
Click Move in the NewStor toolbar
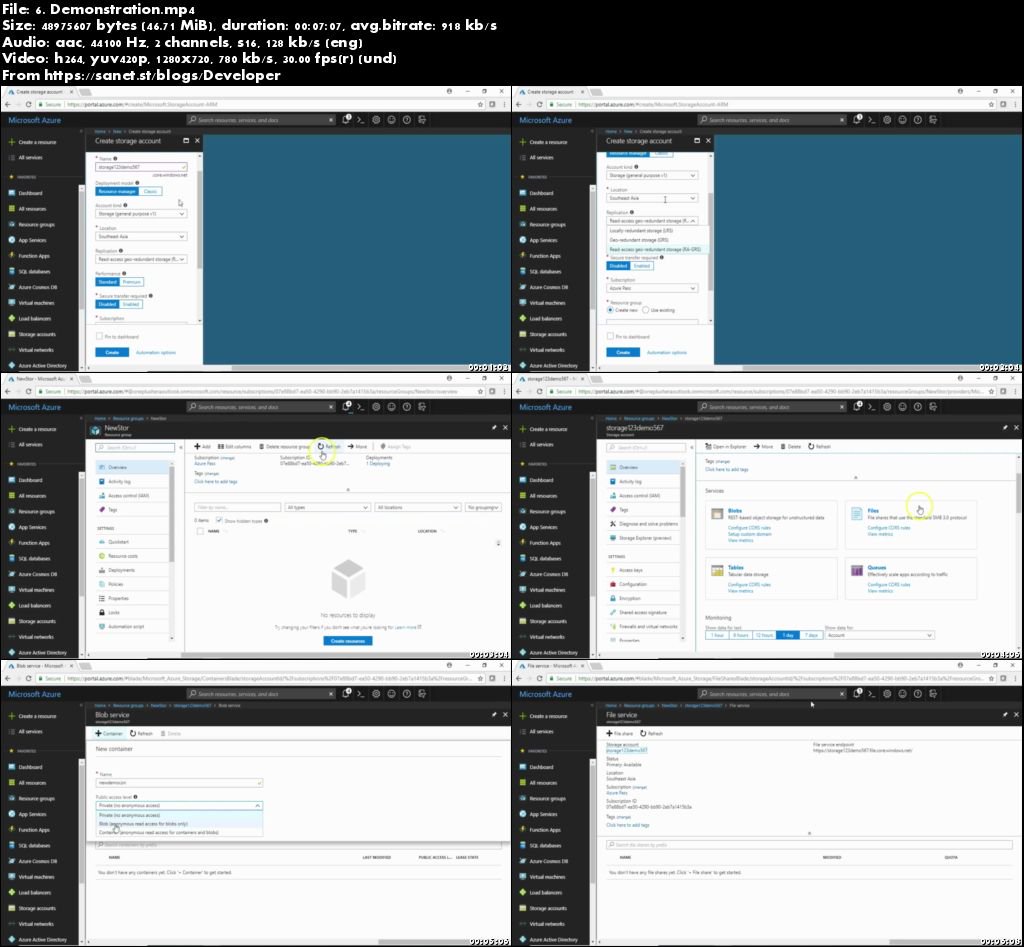(x=357, y=447)
